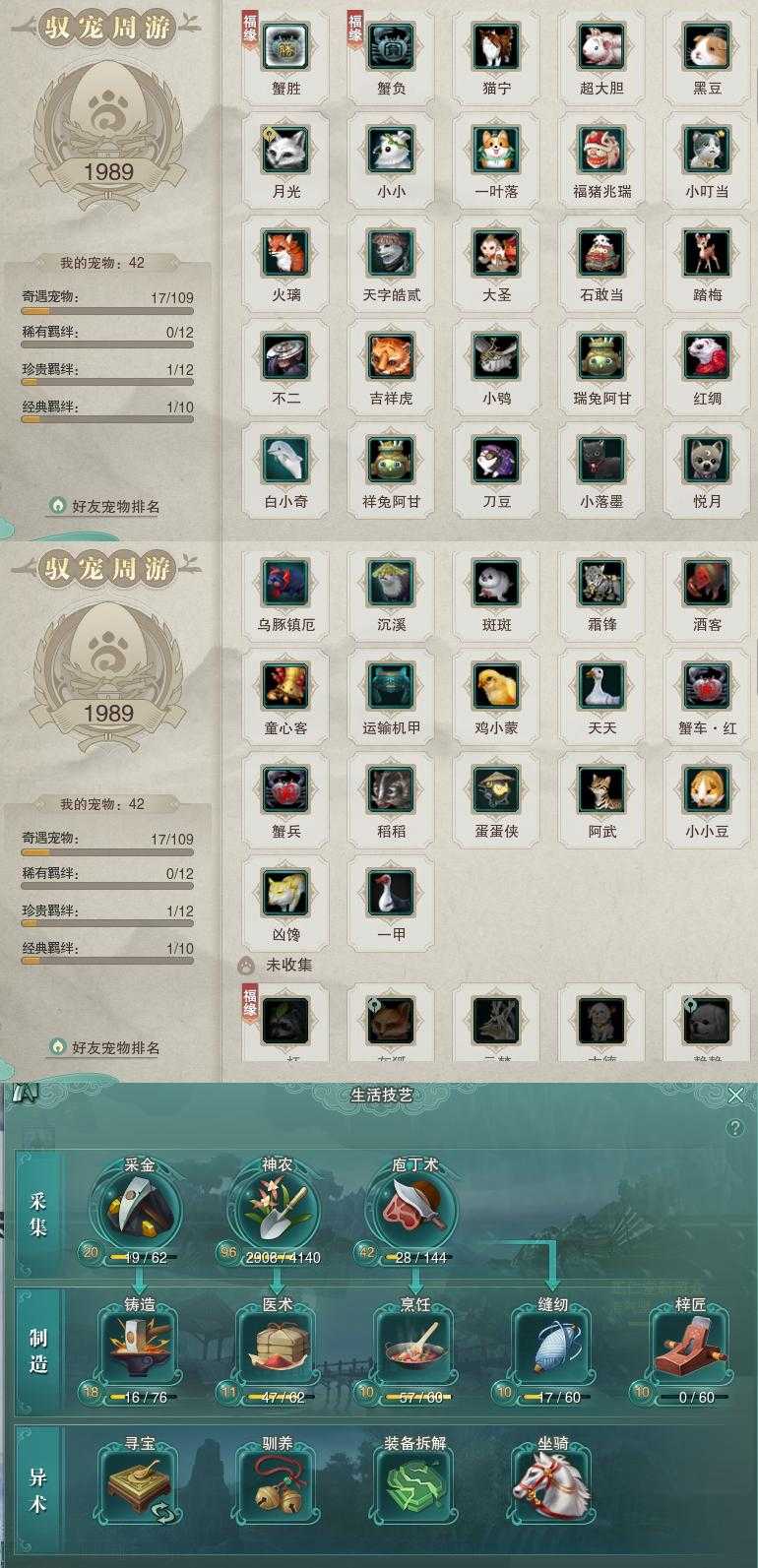Select the 一叶落 corgi pet thumbnail
This screenshot has width=758, height=1568.
496,149
